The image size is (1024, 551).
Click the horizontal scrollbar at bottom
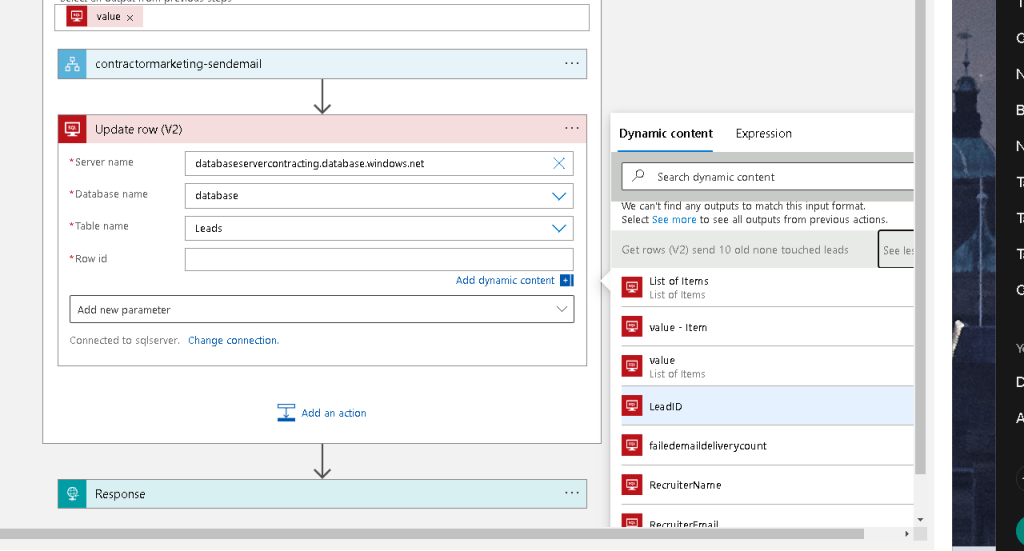pyautogui.click(x=432, y=534)
